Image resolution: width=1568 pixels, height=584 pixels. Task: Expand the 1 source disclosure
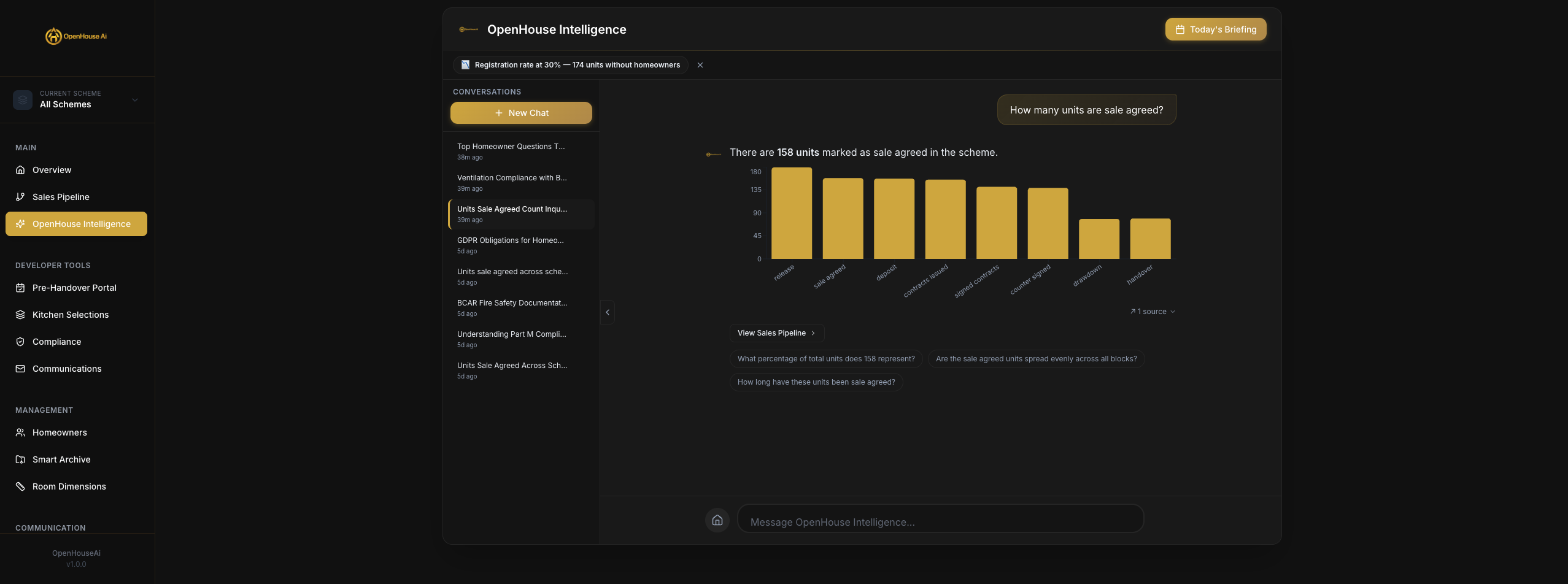coord(1153,312)
